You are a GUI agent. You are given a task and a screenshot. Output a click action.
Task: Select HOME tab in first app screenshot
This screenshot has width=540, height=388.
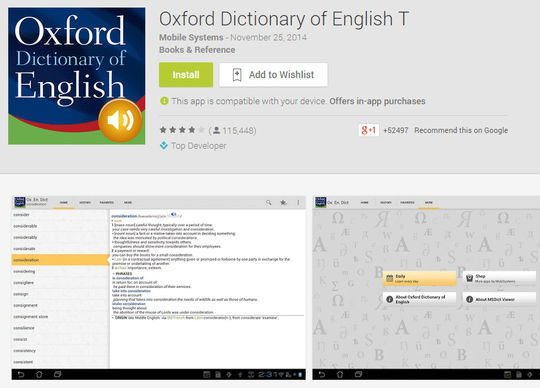(64, 203)
